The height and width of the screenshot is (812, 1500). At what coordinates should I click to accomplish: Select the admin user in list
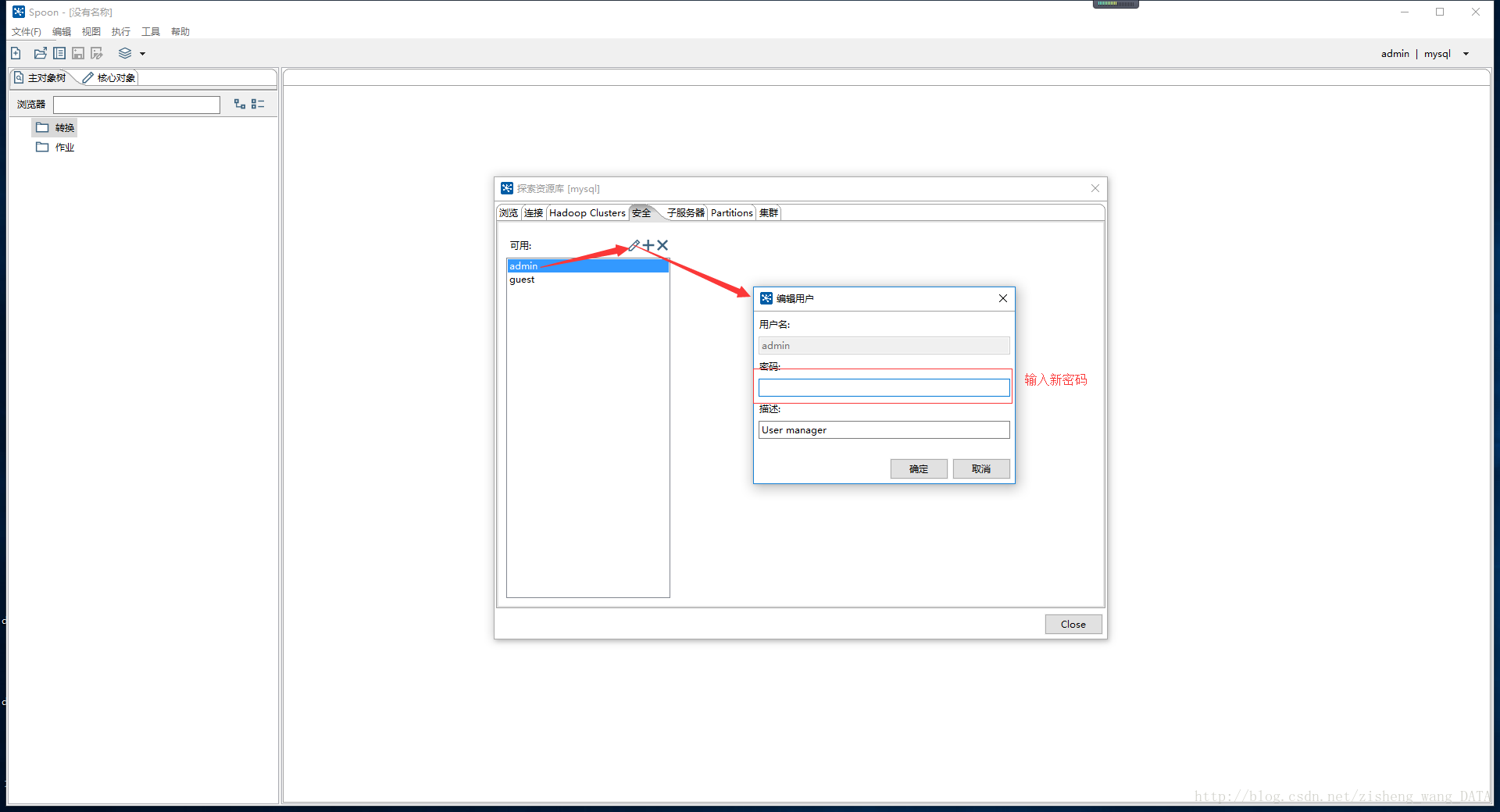pyautogui.click(x=587, y=265)
